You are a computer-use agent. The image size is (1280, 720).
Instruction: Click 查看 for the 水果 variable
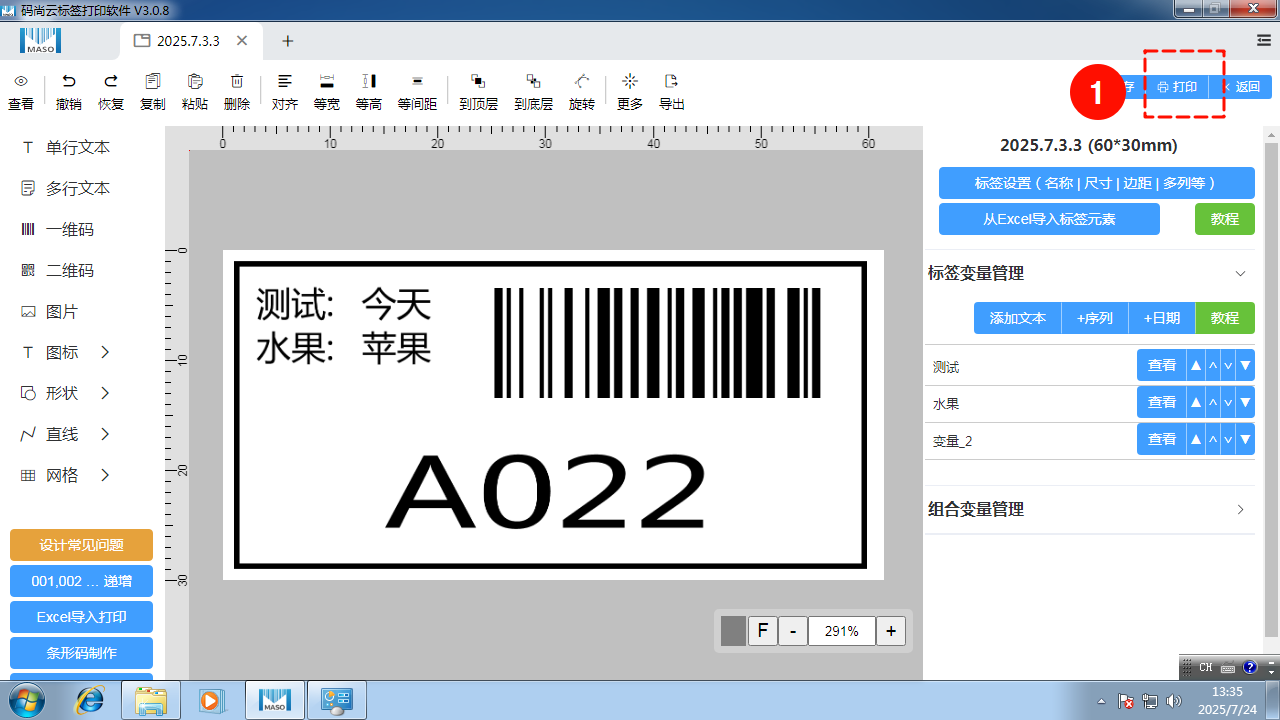tap(1162, 402)
